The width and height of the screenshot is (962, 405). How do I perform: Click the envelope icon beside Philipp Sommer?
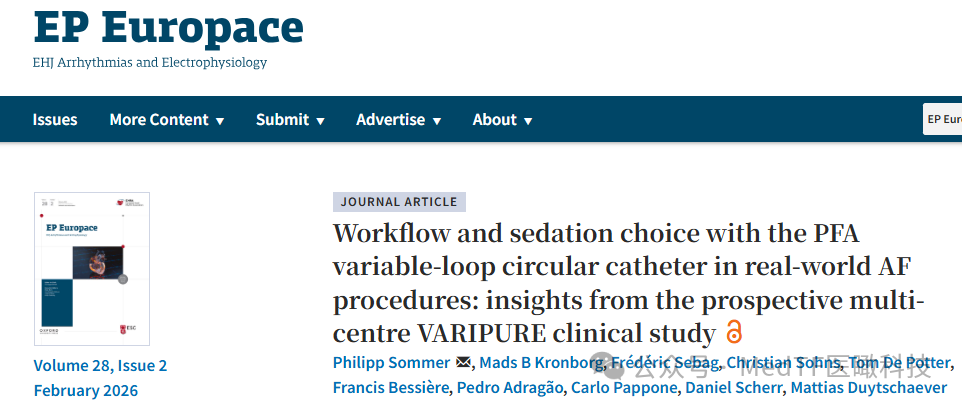[464, 363]
